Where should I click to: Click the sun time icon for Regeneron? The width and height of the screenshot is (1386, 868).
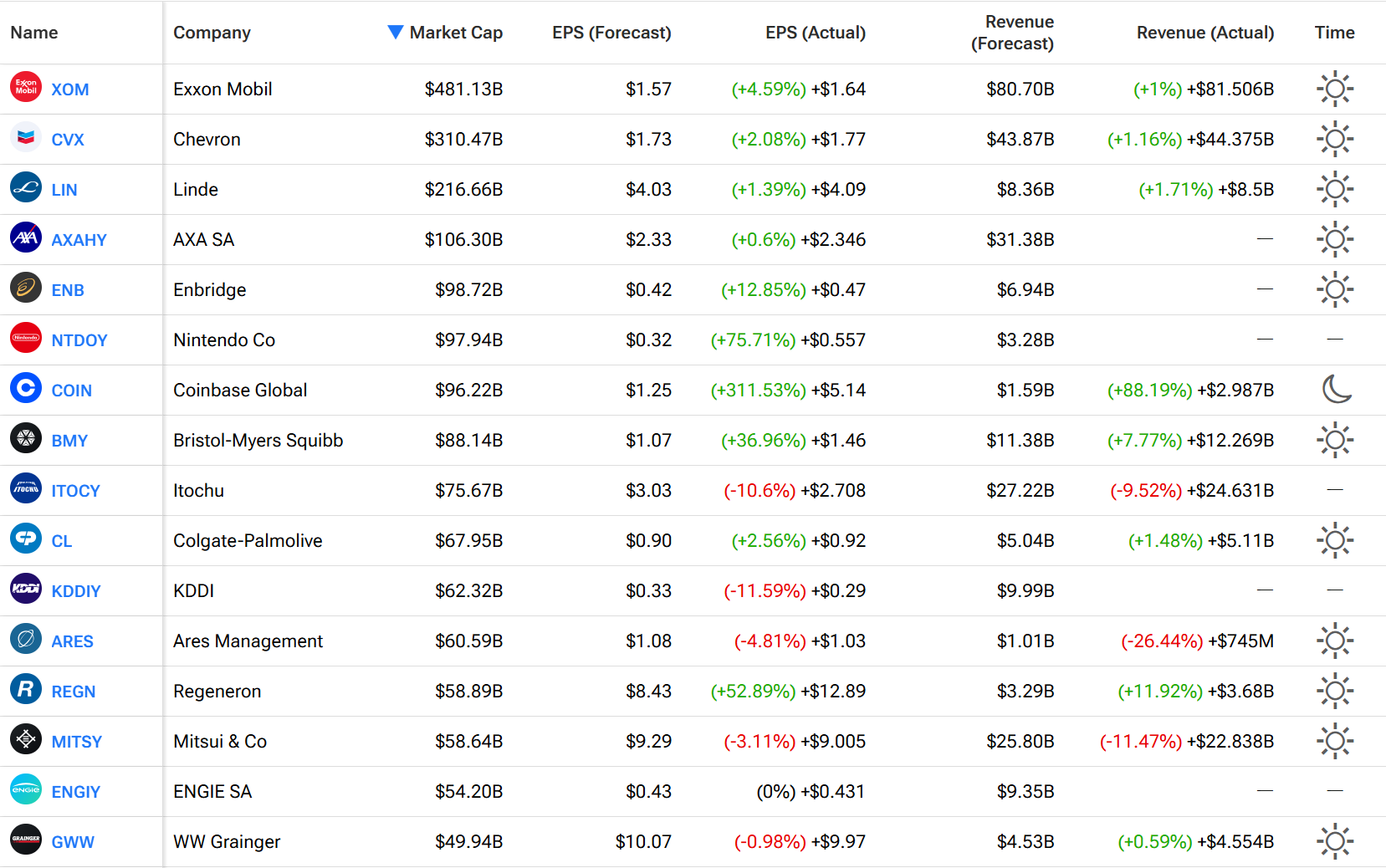tap(1335, 691)
